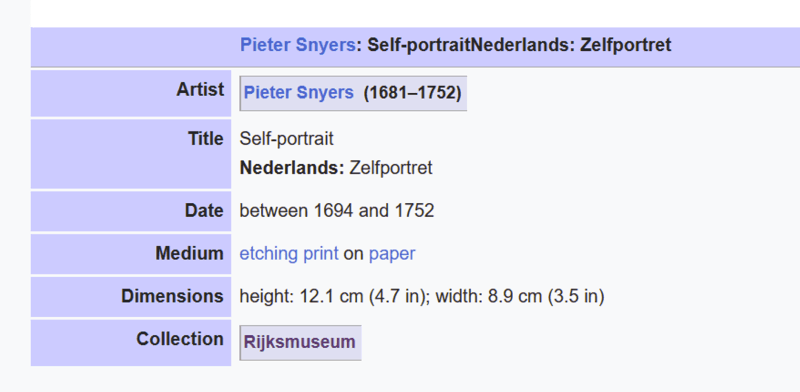Image resolution: width=800 pixels, height=392 pixels.
Task: Click the Self-portrait text in the Title row
Action: pos(287,139)
